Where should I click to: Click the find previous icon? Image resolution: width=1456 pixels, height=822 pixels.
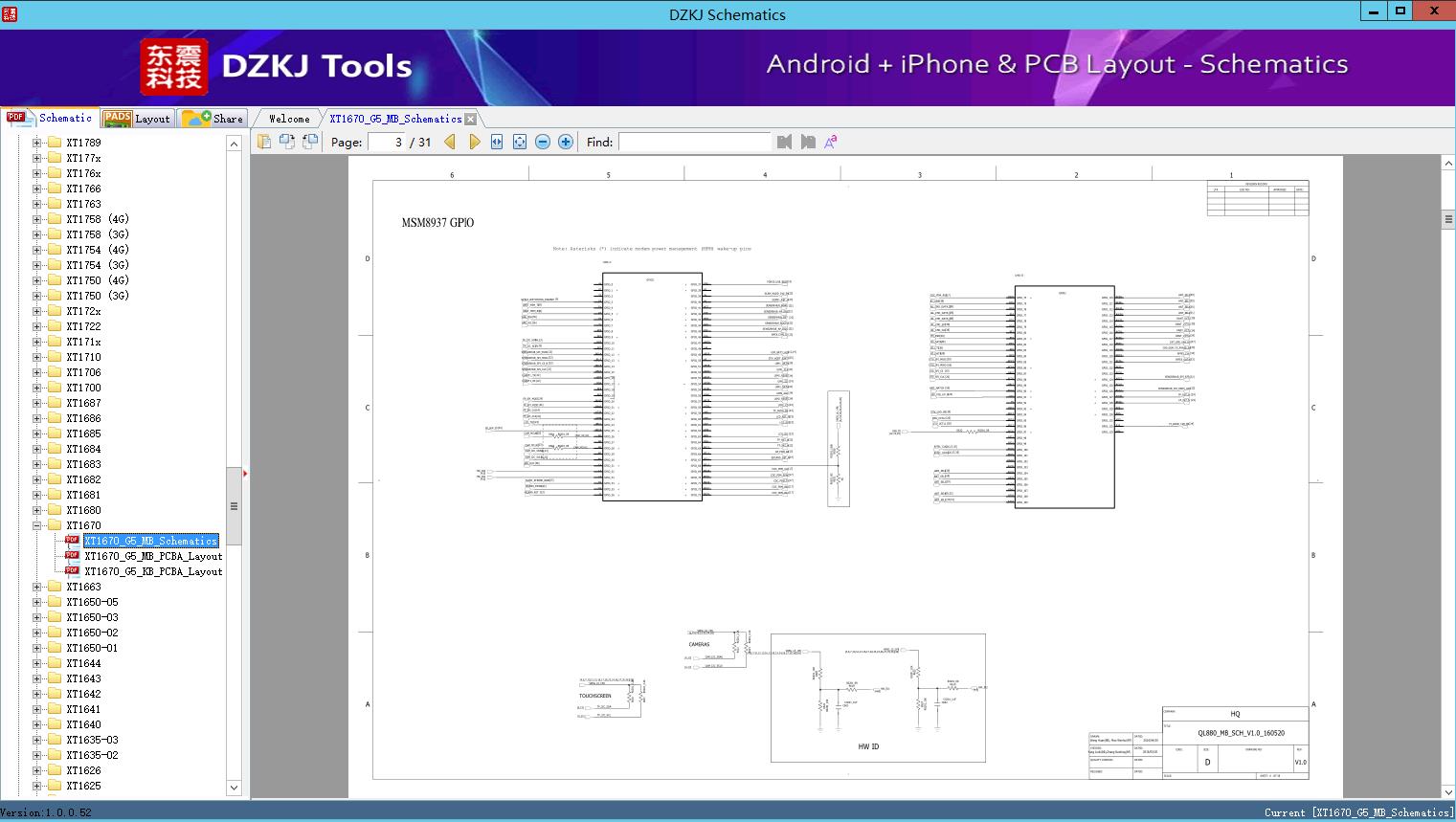pos(785,142)
